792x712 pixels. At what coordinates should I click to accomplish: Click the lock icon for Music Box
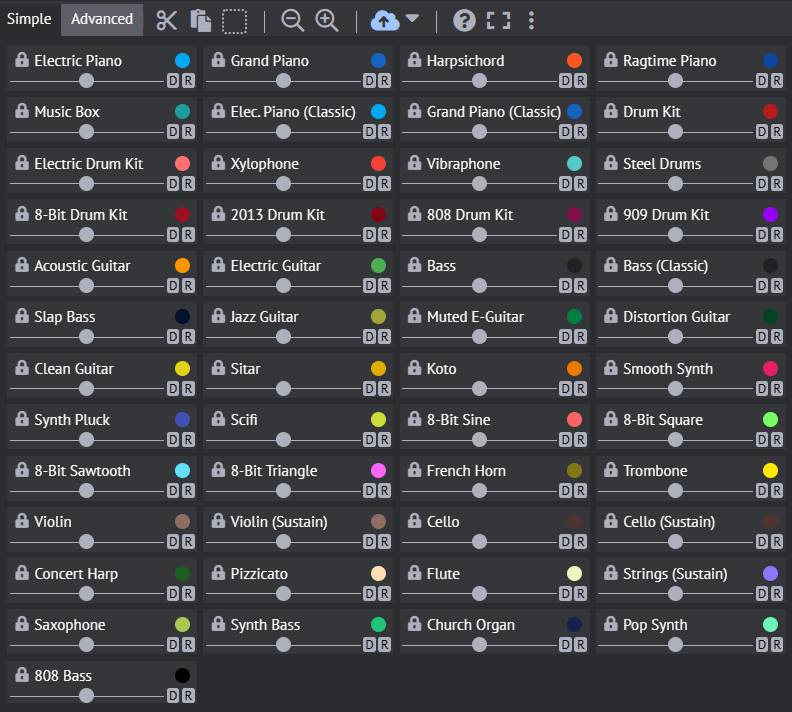(x=22, y=111)
